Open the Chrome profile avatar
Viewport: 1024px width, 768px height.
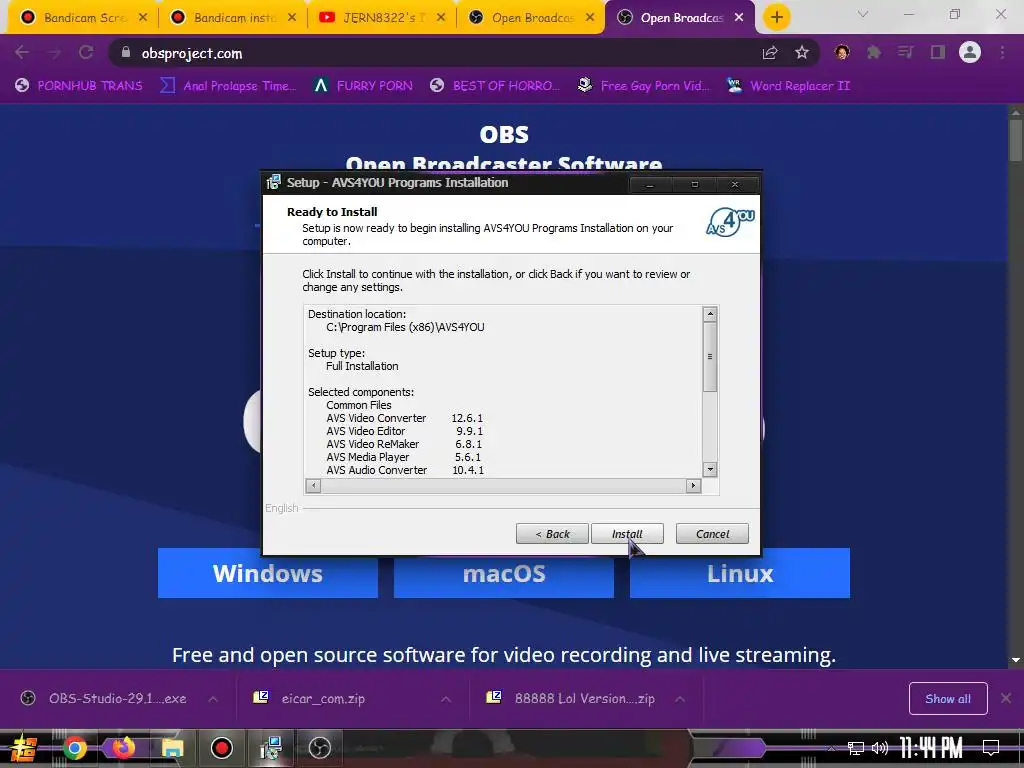(970, 52)
